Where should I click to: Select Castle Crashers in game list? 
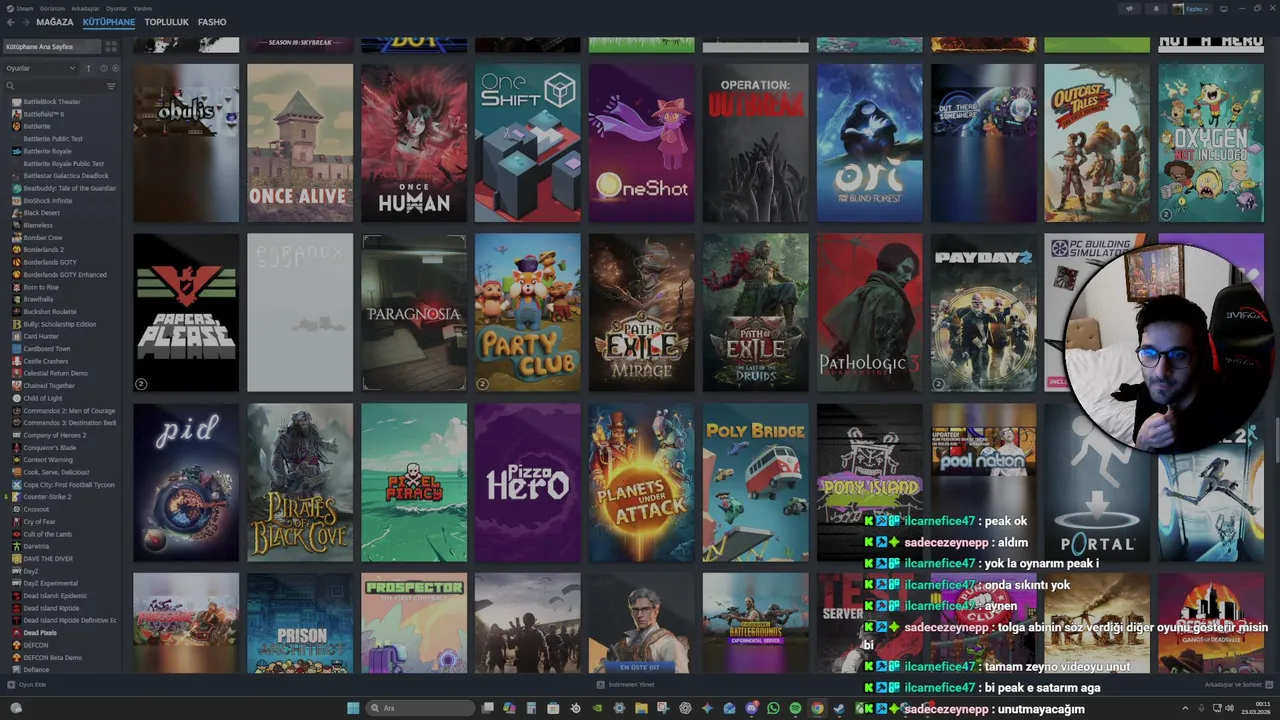point(46,361)
